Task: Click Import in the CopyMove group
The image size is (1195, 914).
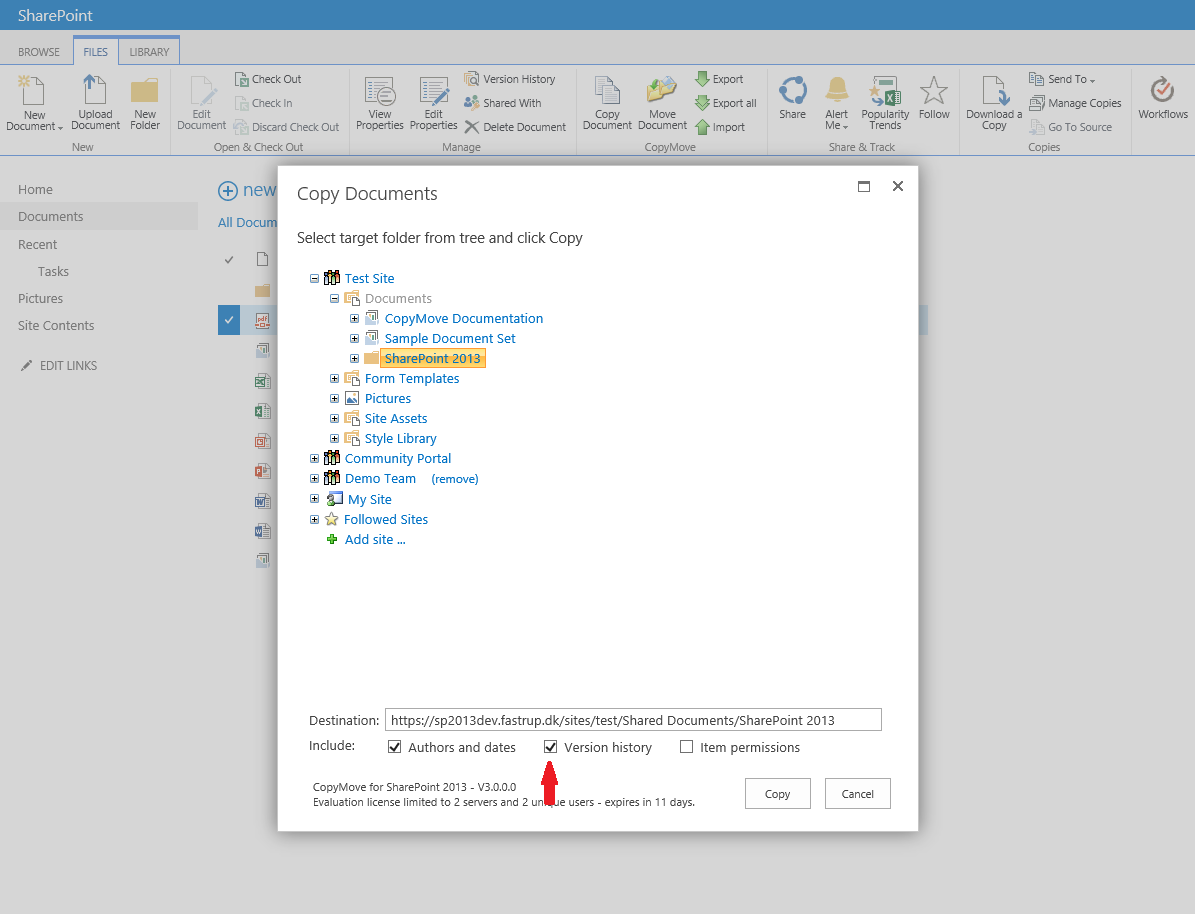Action: point(720,127)
